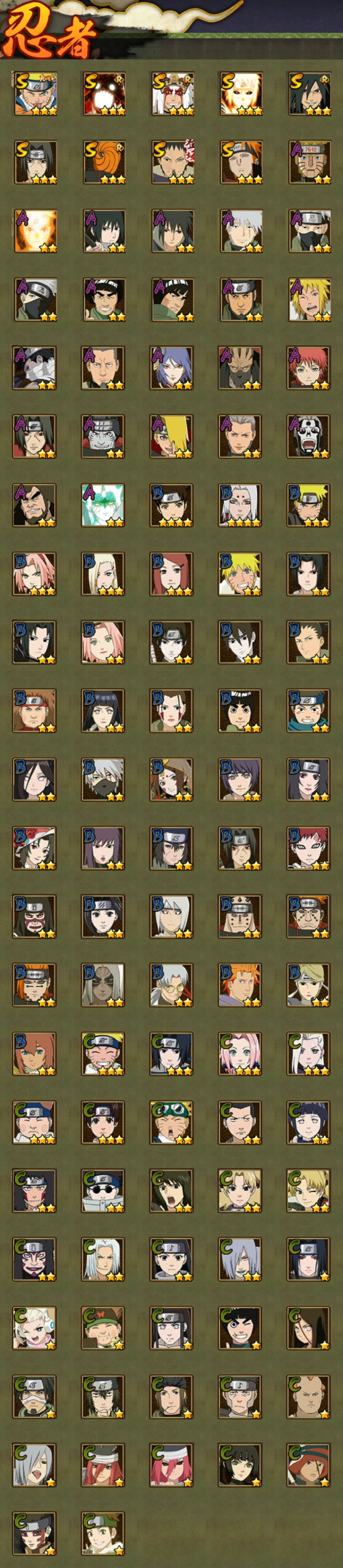
Task: Select the B-rank gray-haired ninja with round glasses
Action: pyautogui.click(x=172, y=984)
